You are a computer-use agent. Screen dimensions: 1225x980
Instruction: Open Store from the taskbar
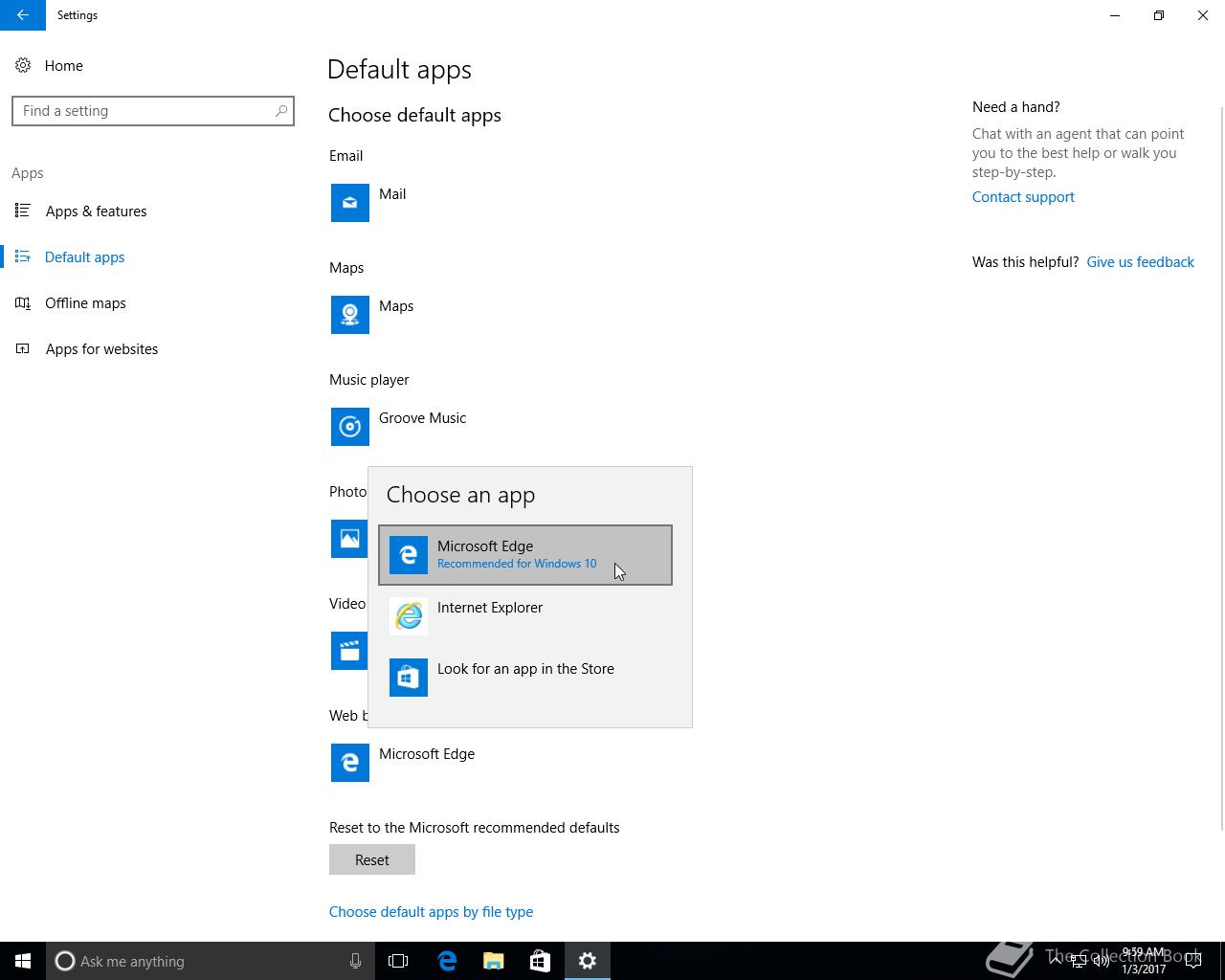(540, 961)
